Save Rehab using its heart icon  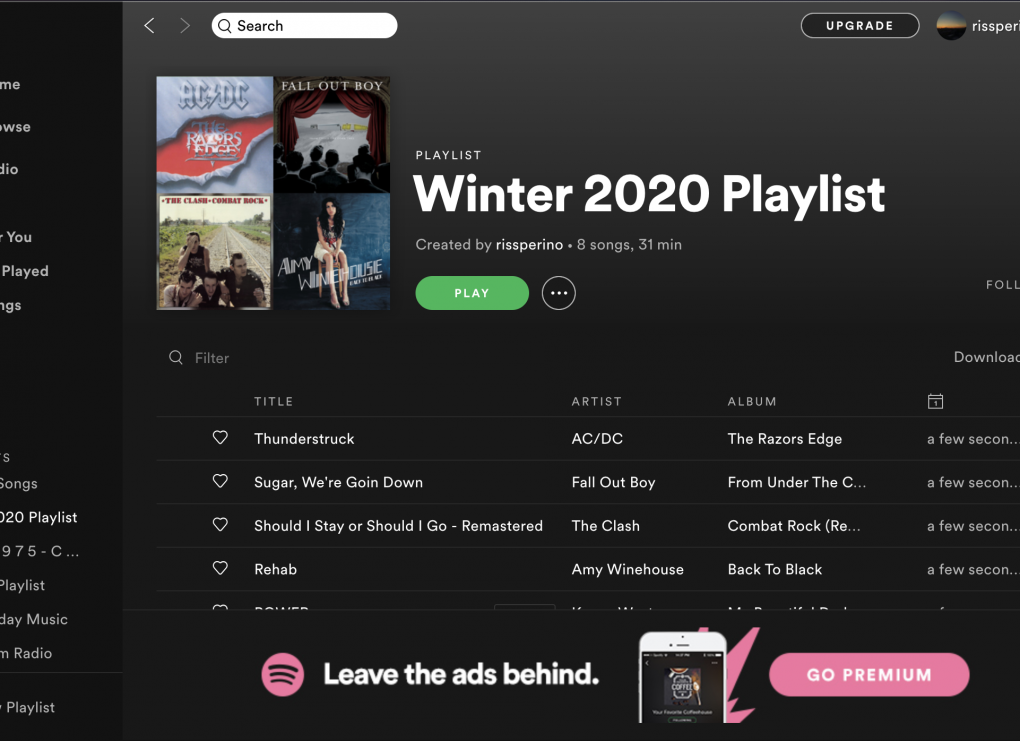pos(221,569)
